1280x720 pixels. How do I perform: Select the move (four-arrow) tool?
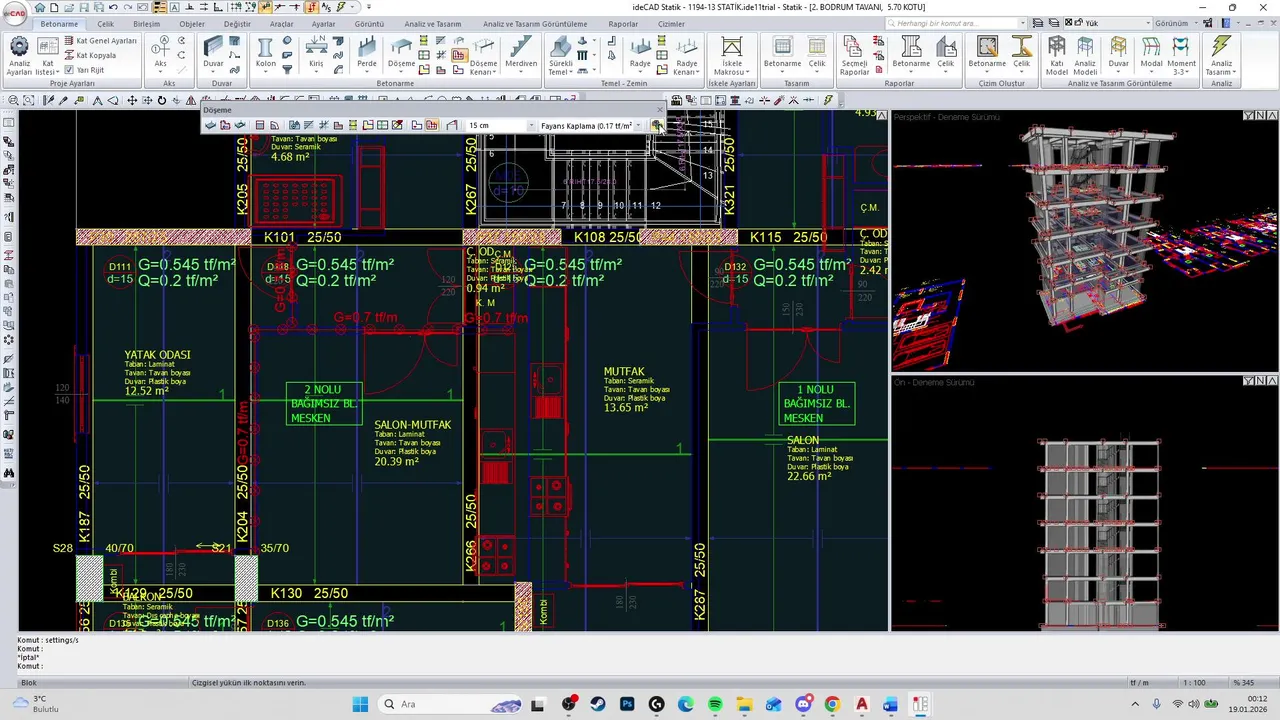pyautogui.click(x=131, y=100)
